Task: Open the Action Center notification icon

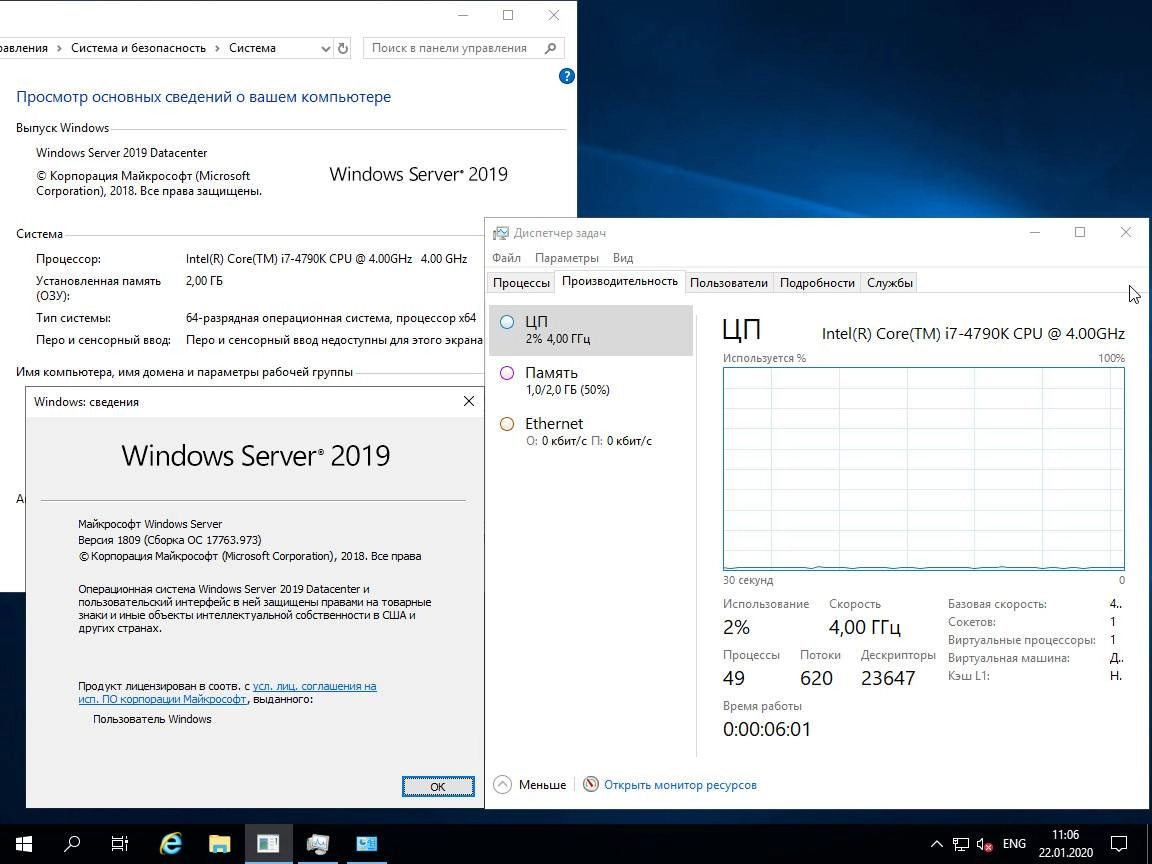Action: [1118, 843]
